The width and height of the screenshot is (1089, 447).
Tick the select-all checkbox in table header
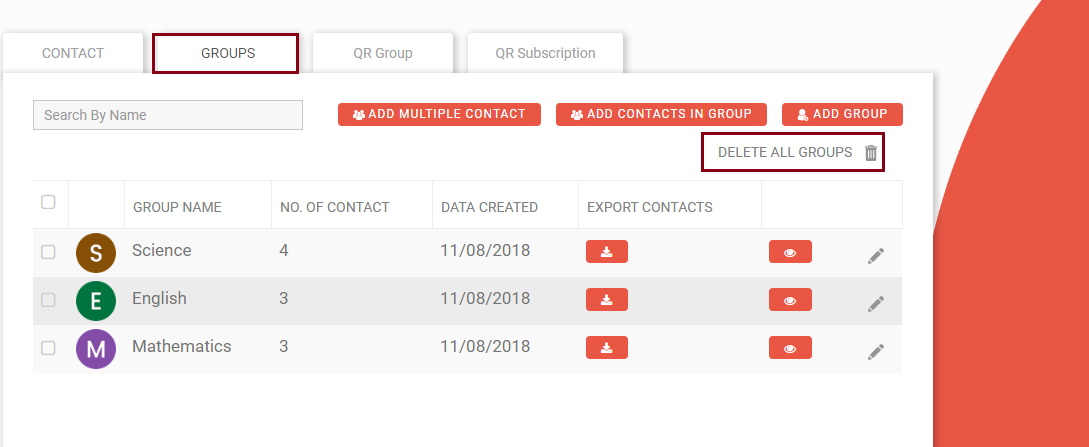(48, 202)
